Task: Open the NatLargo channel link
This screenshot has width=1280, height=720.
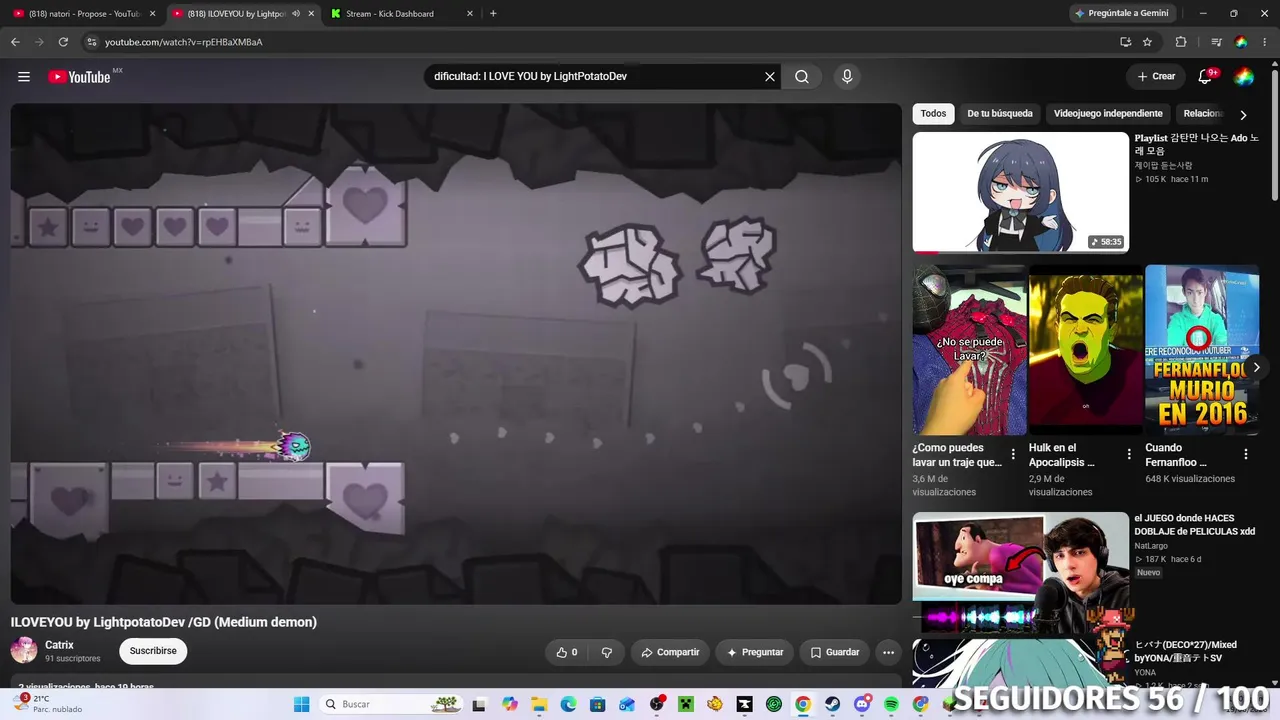Action: click(x=1152, y=546)
